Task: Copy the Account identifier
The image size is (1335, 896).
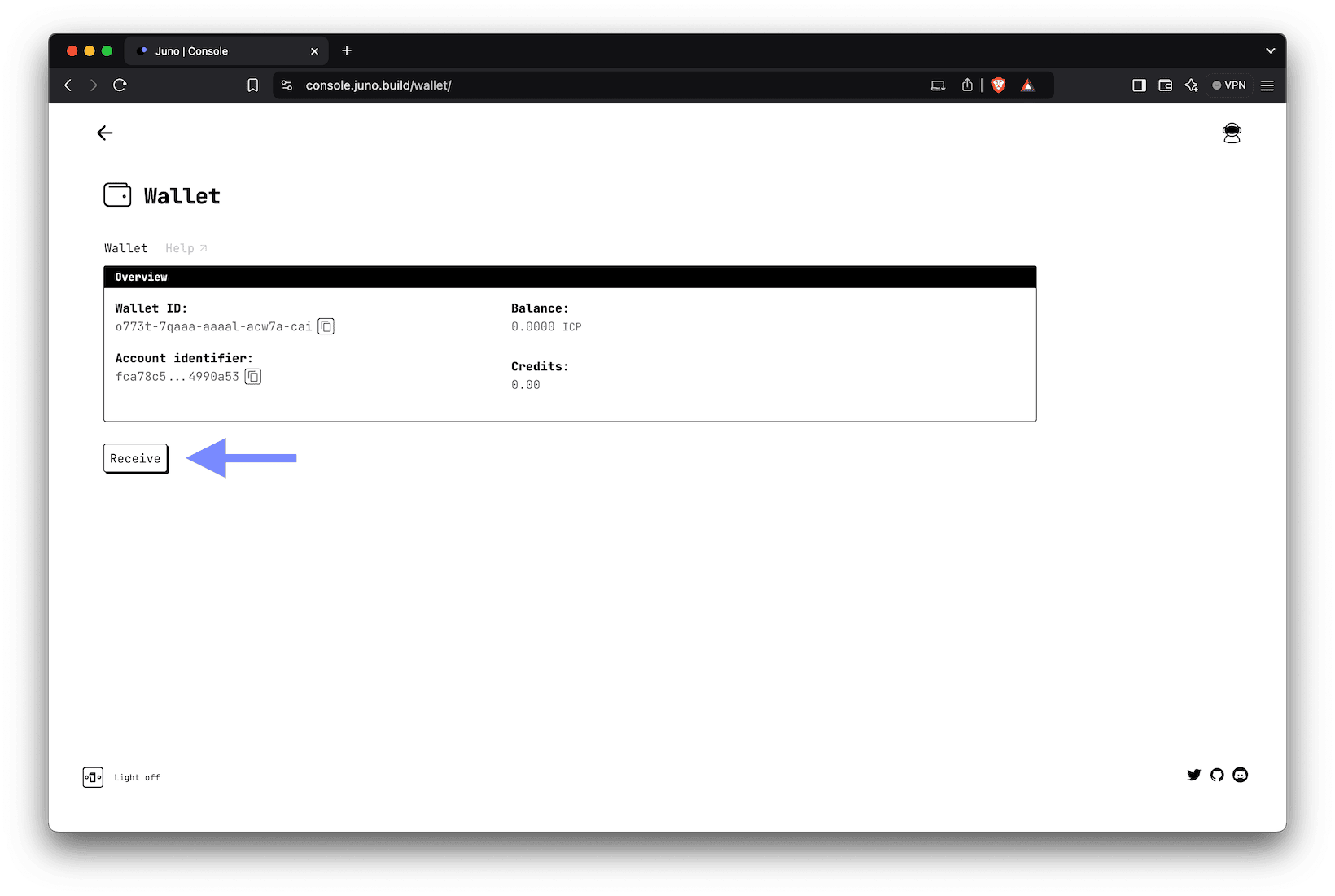Action: pyautogui.click(x=252, y=376)
